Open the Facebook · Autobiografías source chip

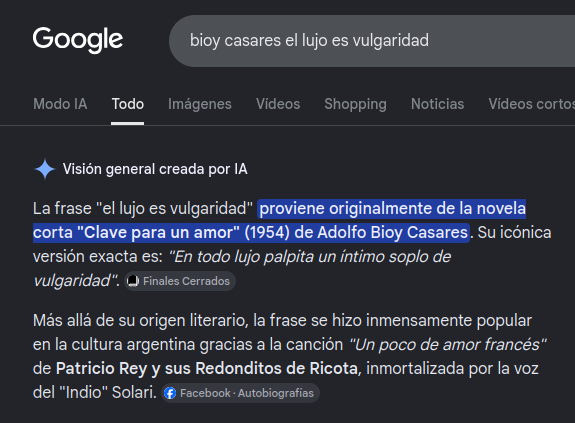[x=240, y=393]
